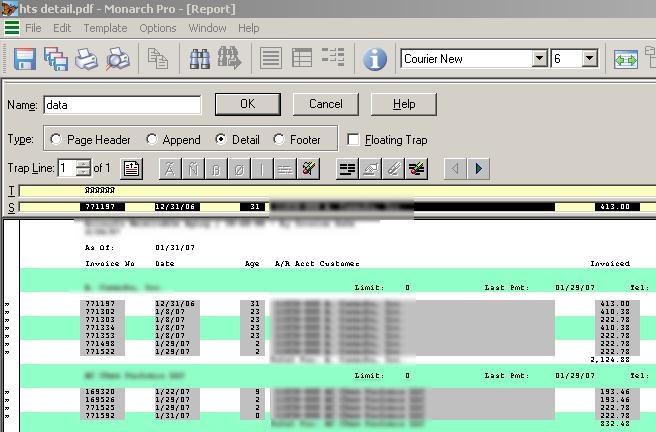Increase Trap Line spinner value
The image size is (656, 432).
(x=83, y=164)
